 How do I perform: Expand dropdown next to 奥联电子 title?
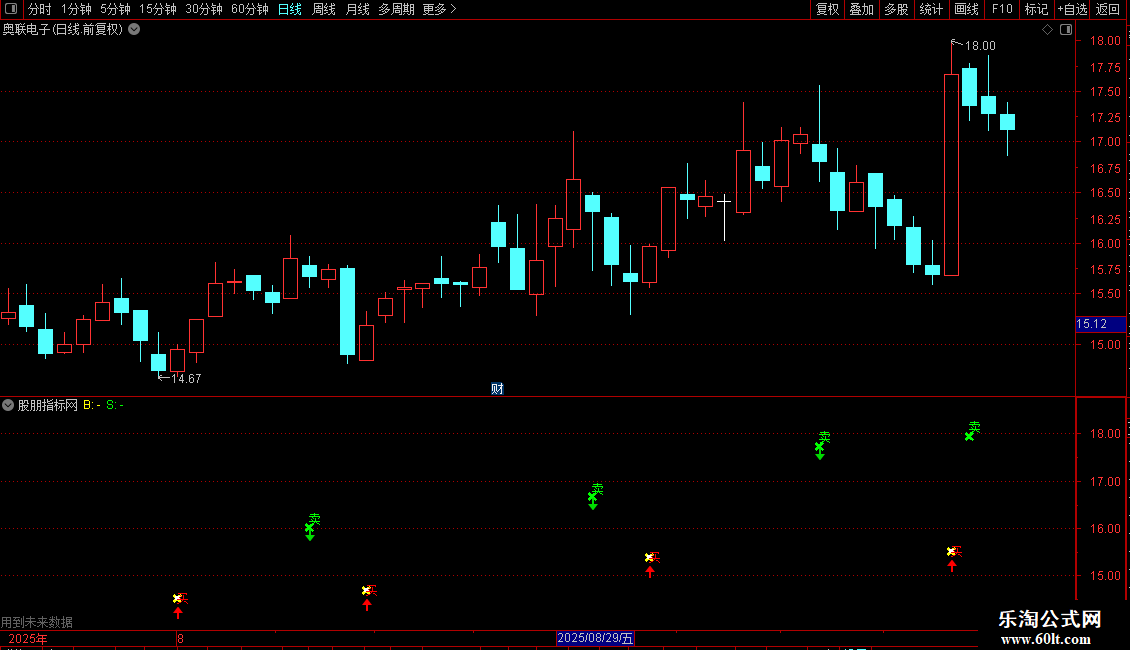[134, 30]
